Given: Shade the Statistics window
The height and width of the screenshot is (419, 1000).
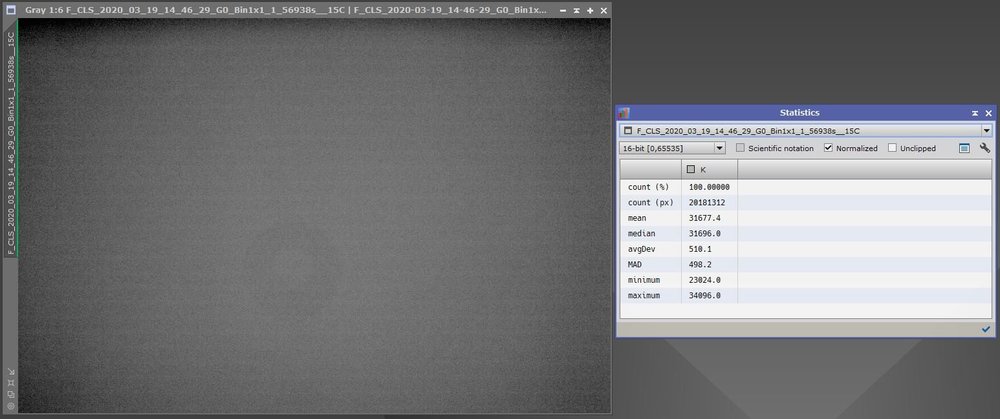Looking at the screenshot, I should (x=975, y=114).
